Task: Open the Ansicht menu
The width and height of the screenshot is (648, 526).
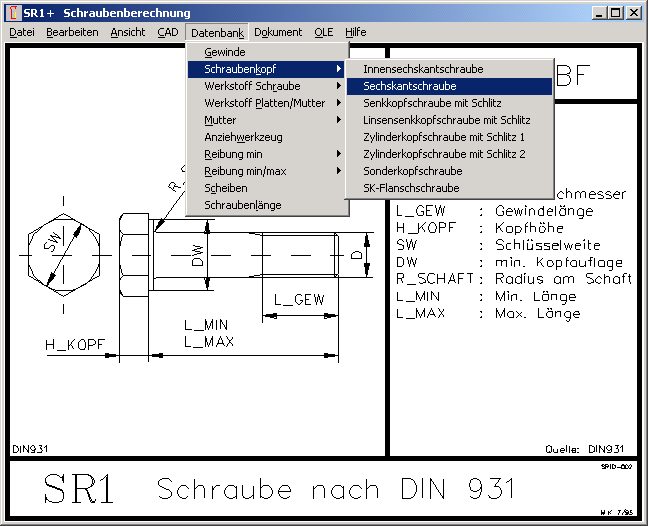Action: pyautogui.click(x=128, y=32)
